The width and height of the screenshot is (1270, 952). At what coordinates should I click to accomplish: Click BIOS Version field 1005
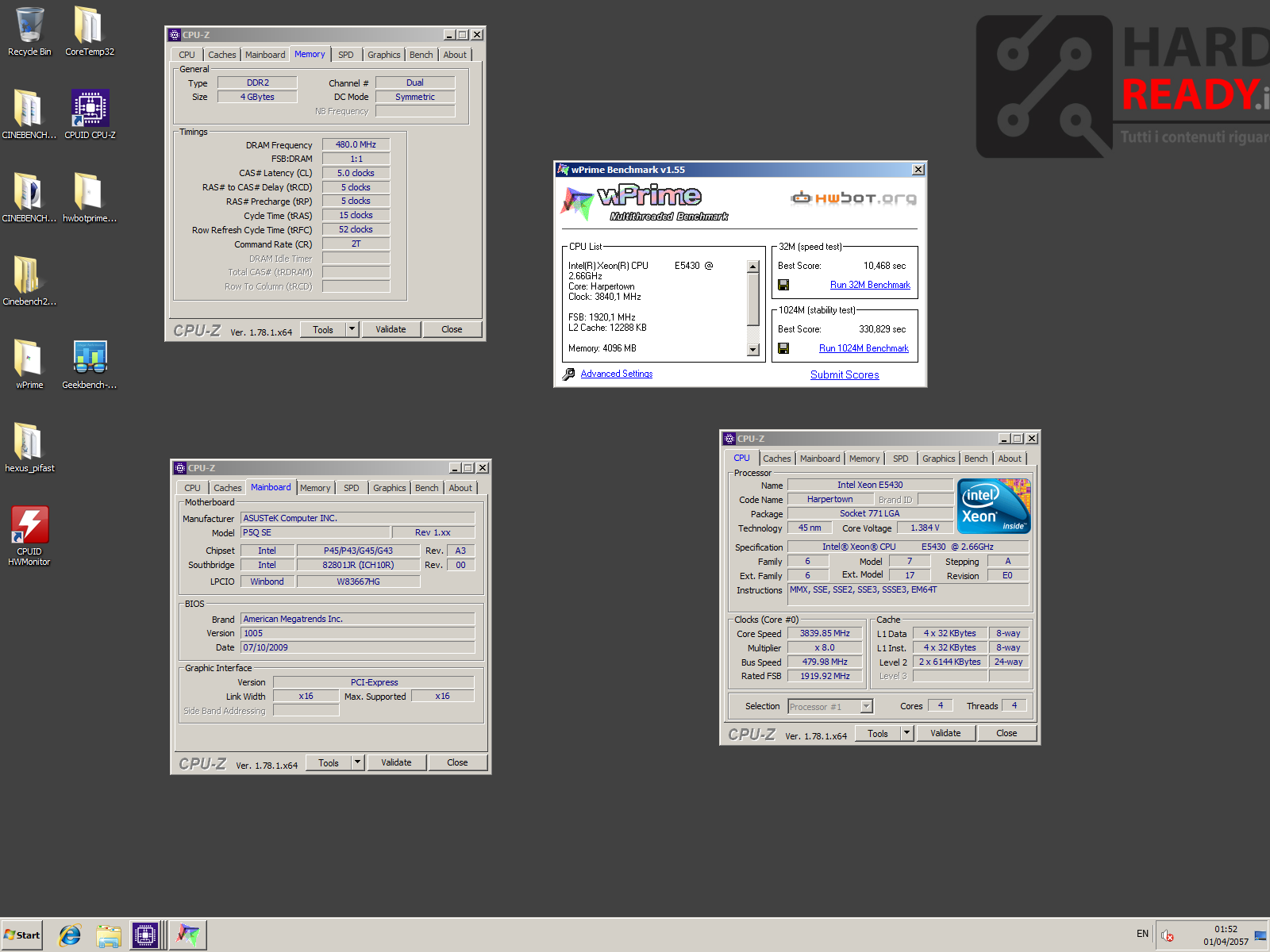click(x=358, y=633)
